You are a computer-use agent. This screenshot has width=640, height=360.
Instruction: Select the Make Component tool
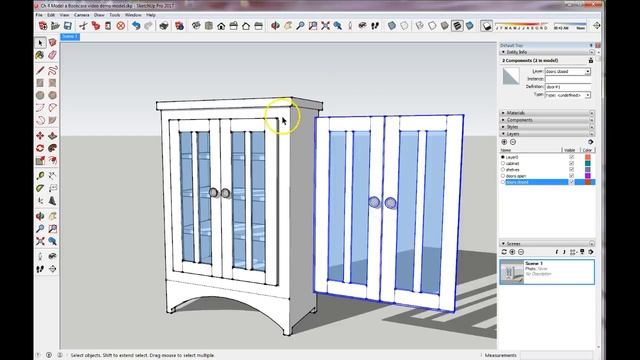tap(52, 42)
